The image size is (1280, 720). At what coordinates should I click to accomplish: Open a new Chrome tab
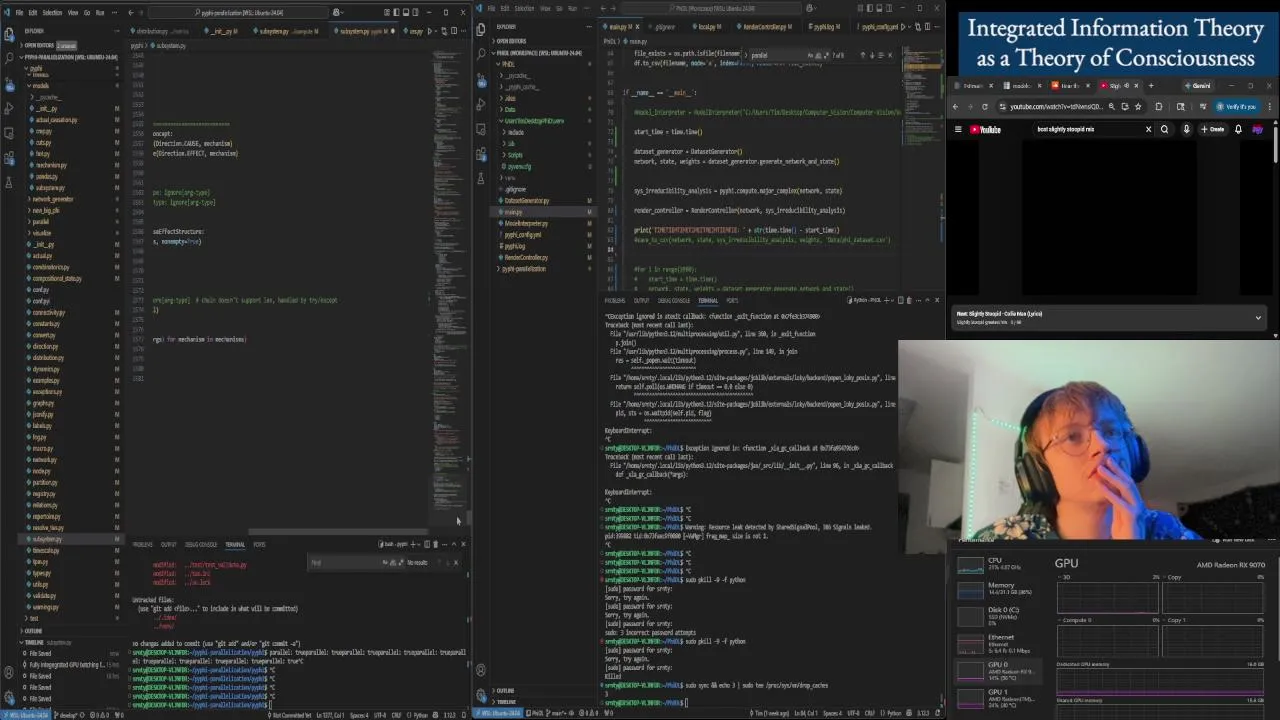[x=1151, y=86]
